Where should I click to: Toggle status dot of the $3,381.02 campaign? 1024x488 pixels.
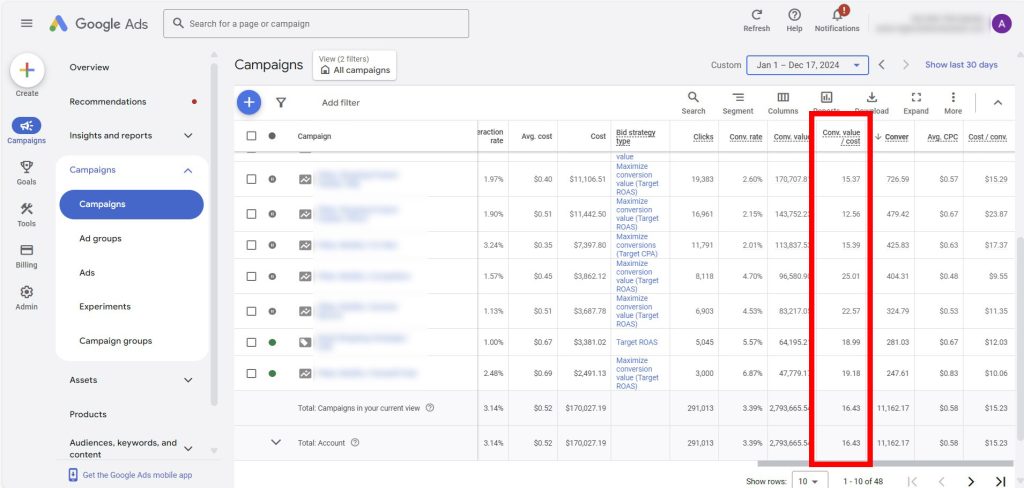click(x=272, y=342)
